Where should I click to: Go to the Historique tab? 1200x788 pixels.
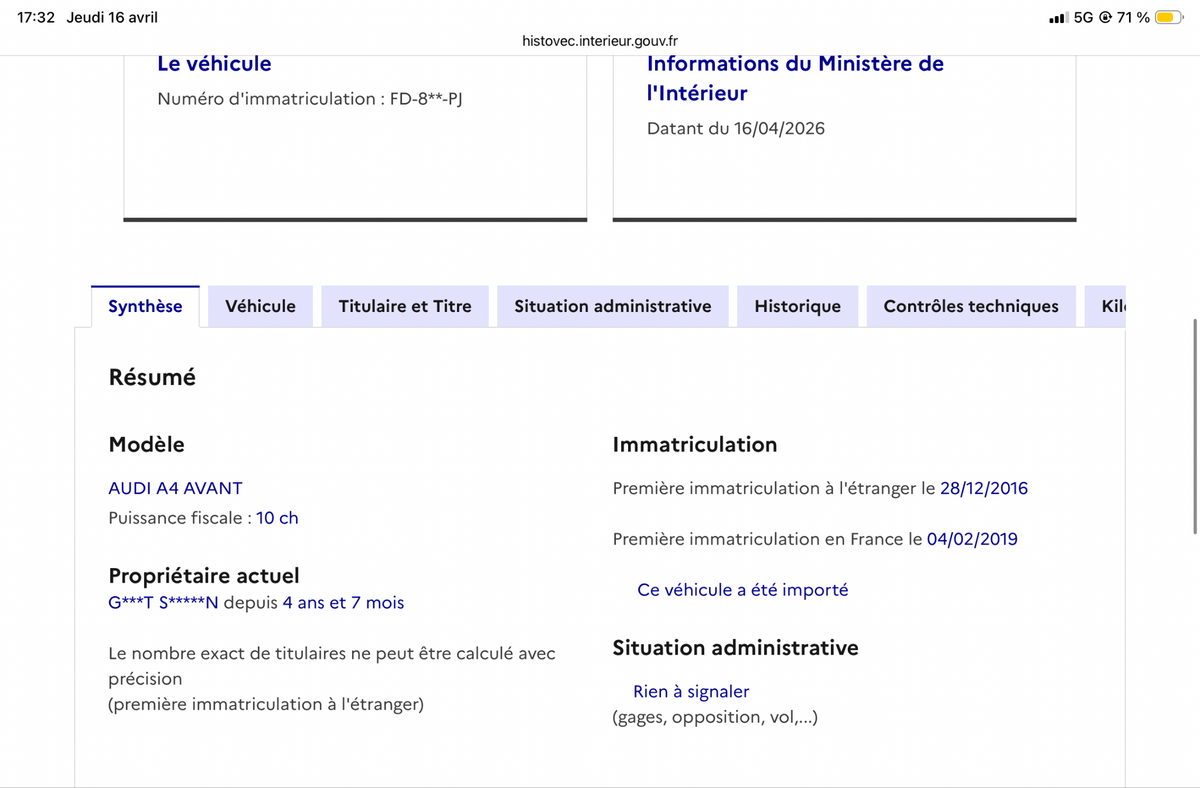798,306
